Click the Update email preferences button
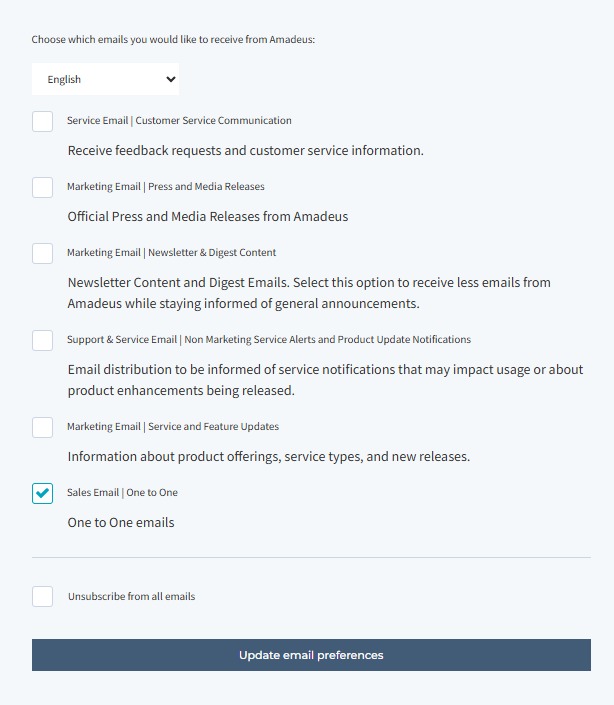 311,655
